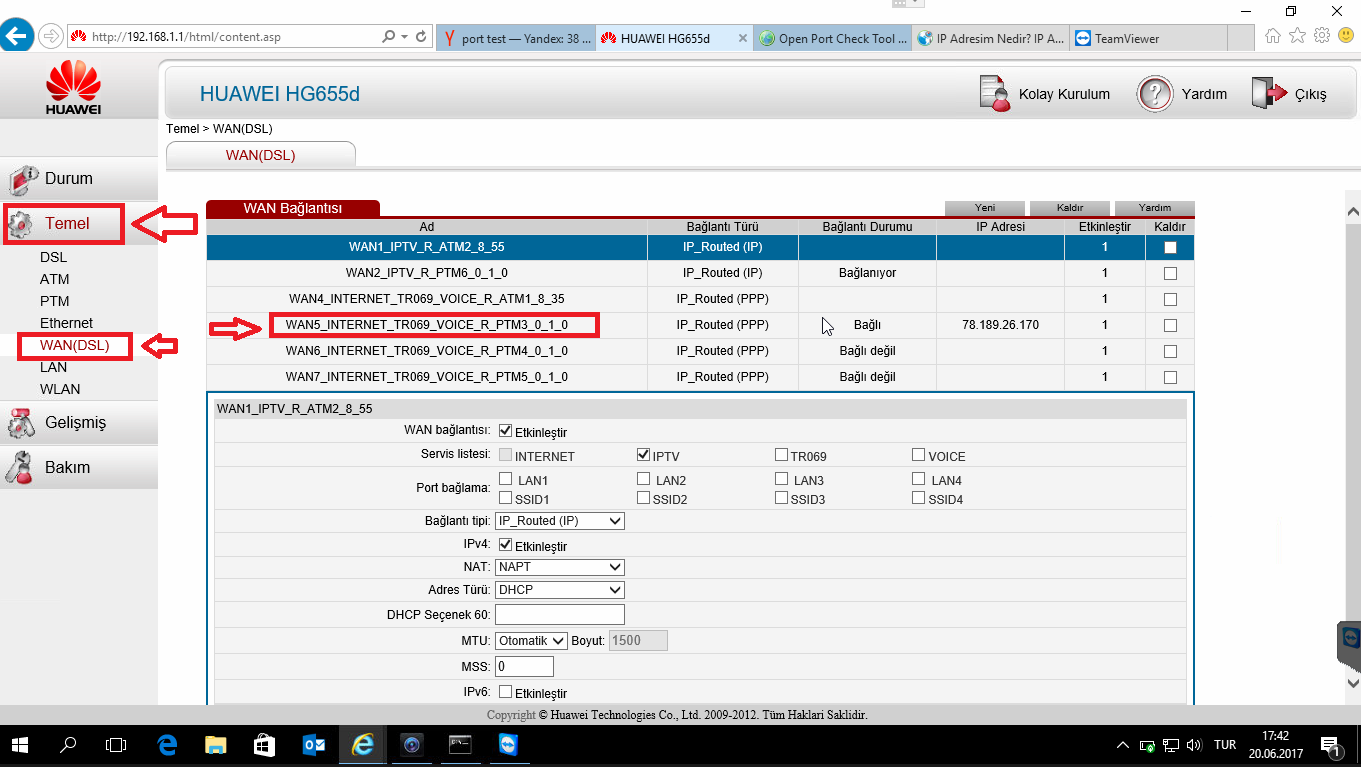Click the vertical scrollbar down arrow

tap(1352, 682)
